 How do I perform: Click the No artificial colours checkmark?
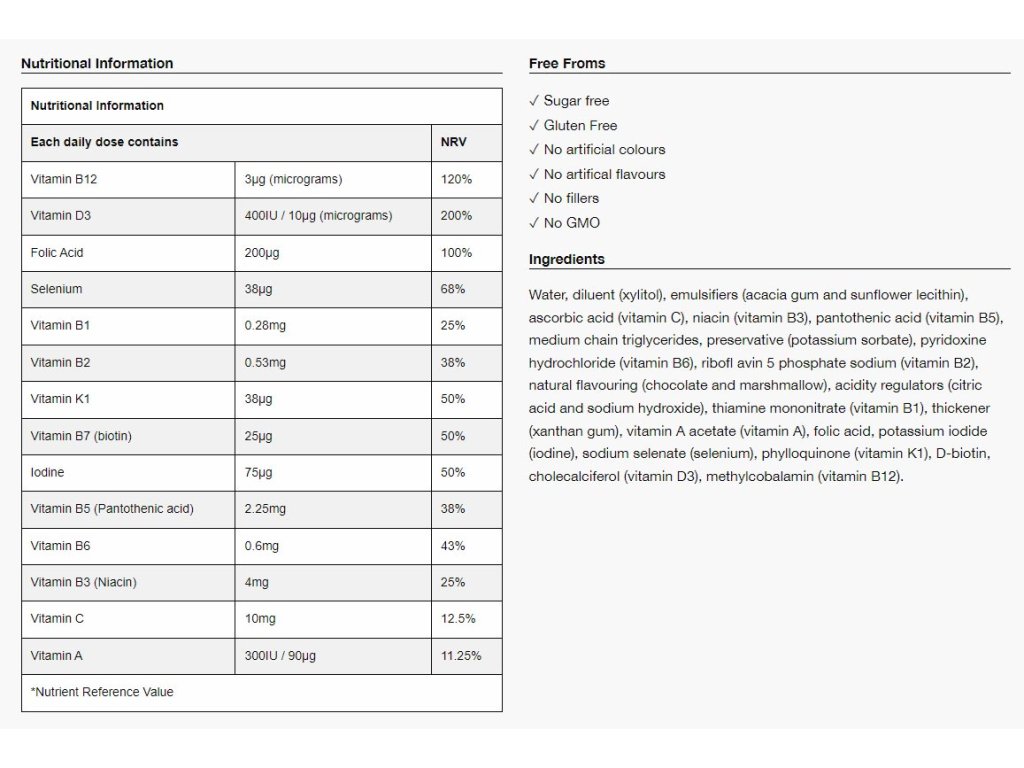534,150
